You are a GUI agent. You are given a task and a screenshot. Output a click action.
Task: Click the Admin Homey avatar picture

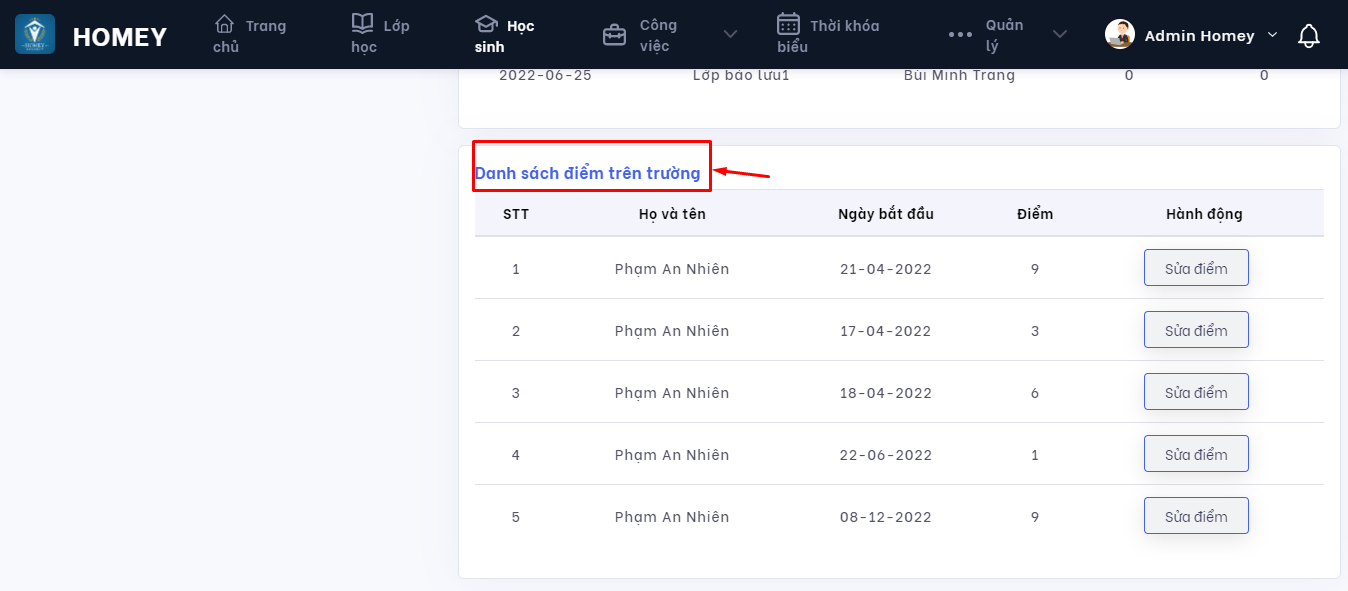tap(1120, 35)
